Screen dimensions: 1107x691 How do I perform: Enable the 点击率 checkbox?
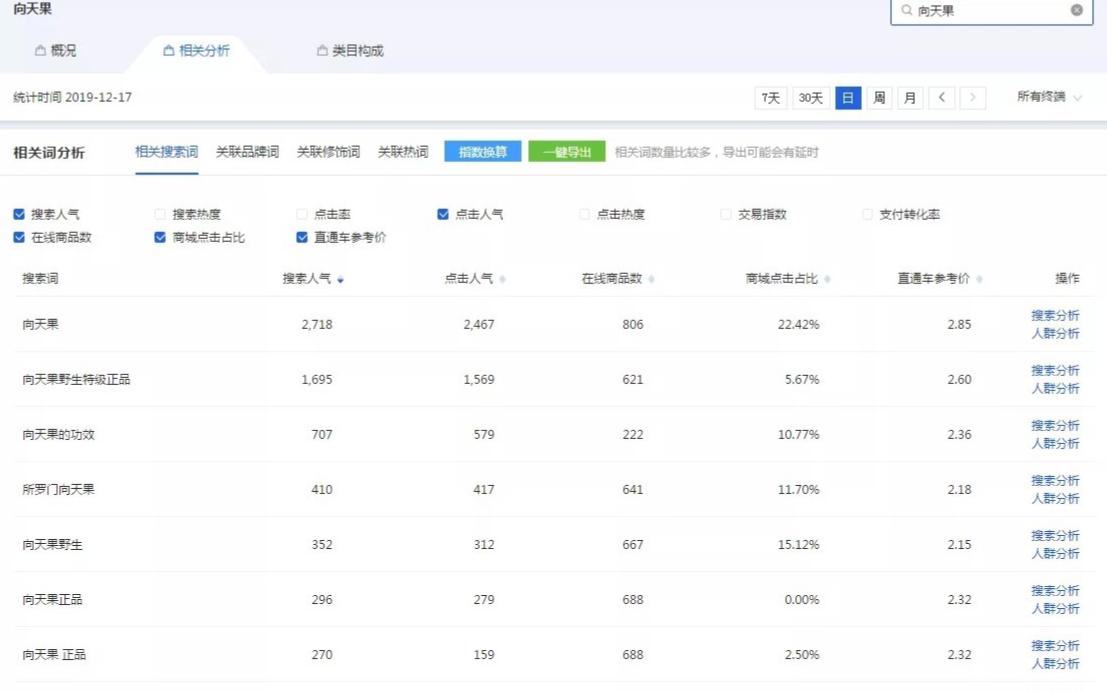click(x=301, y=213)
